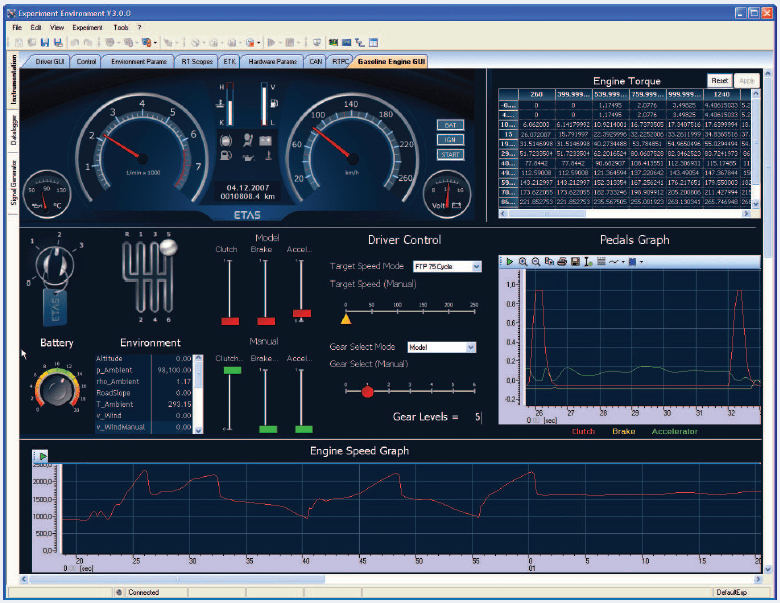
Task: Click zoom out icon on Pedals Graph
Action: 536,262
